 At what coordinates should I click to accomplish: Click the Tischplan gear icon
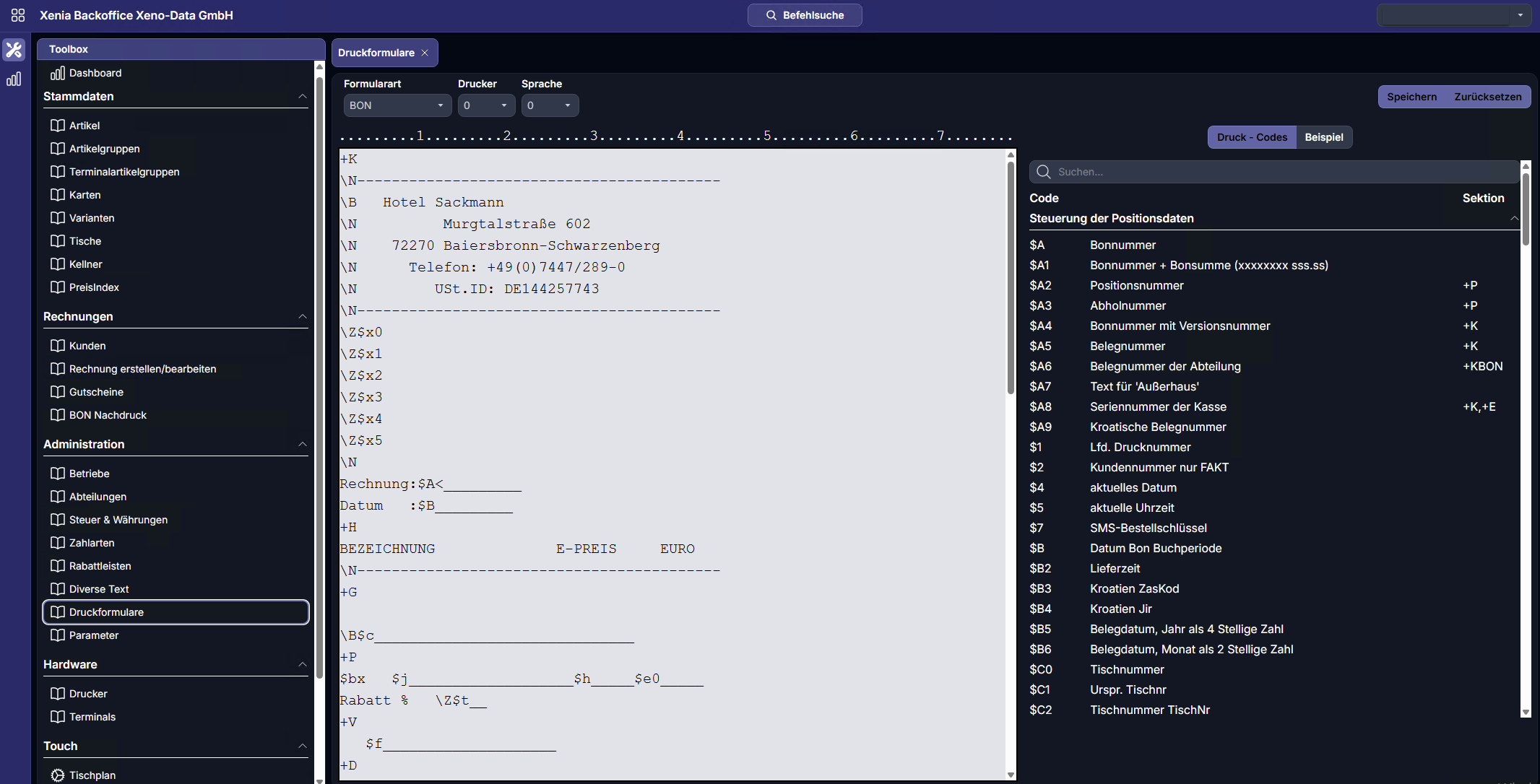[58, 775]
